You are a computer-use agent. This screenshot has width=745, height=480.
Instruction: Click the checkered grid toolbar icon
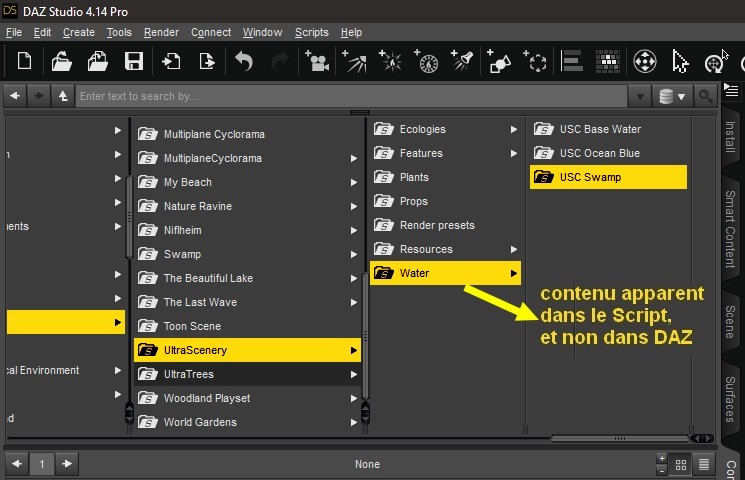pyautogui.click(x=608, y=61)
